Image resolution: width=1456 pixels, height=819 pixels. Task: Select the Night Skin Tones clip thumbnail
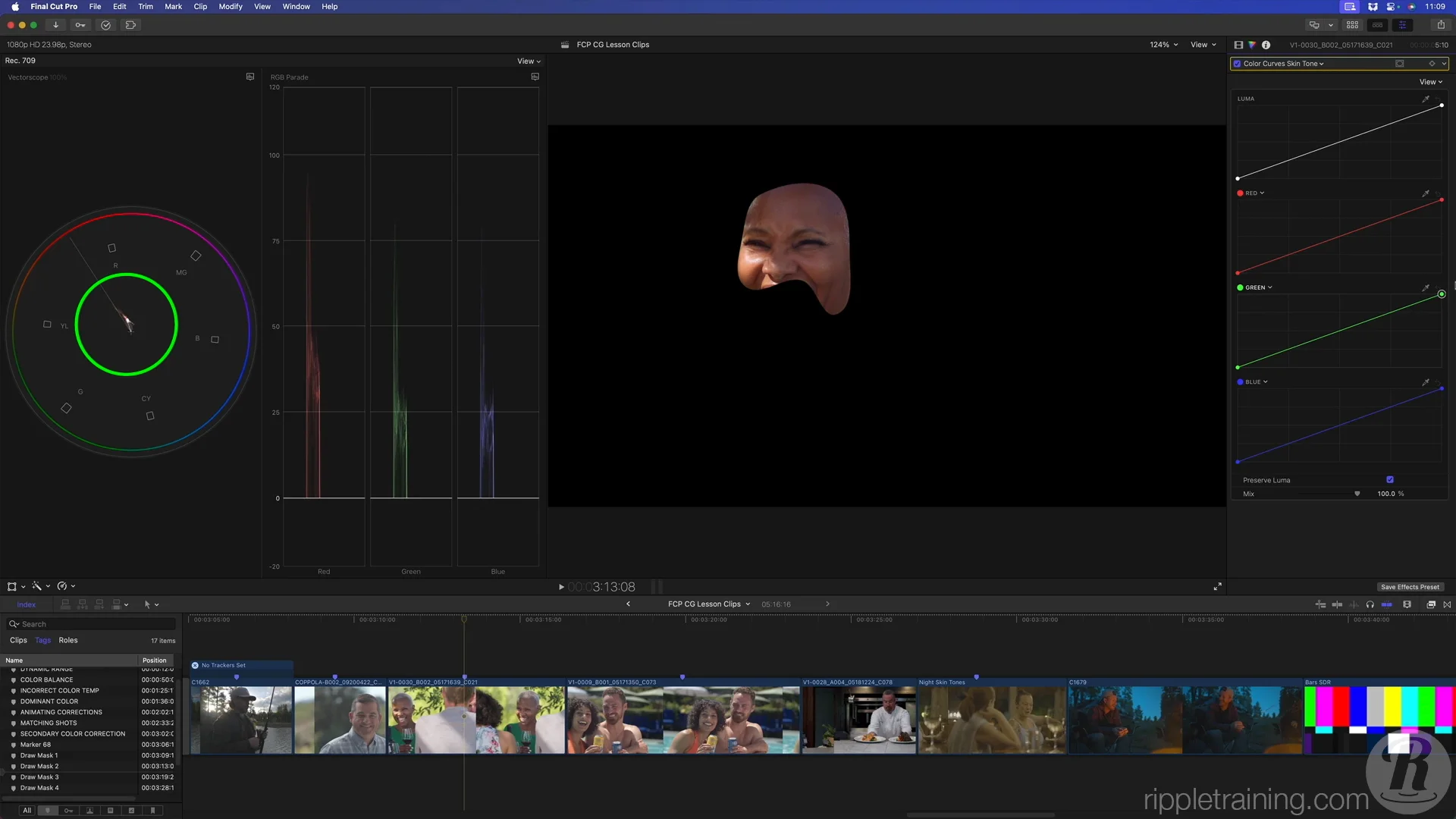[x=992, y=720]
